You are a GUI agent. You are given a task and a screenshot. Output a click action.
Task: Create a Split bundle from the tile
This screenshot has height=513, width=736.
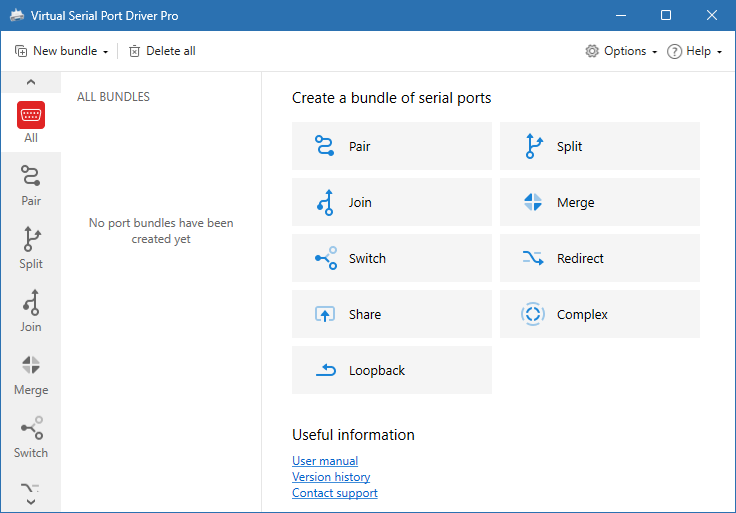click(600, 146)
